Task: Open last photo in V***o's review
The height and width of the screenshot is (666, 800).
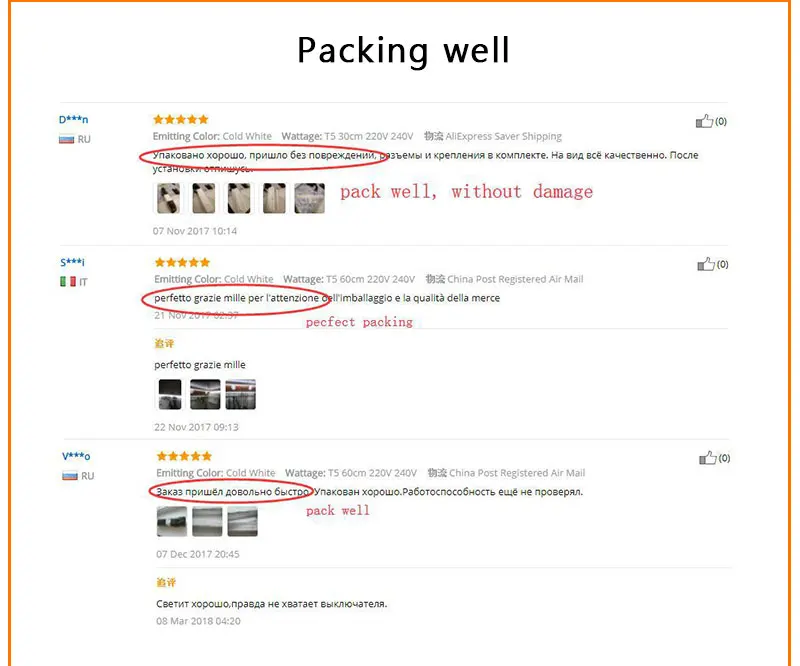Action: click(242, 522)
